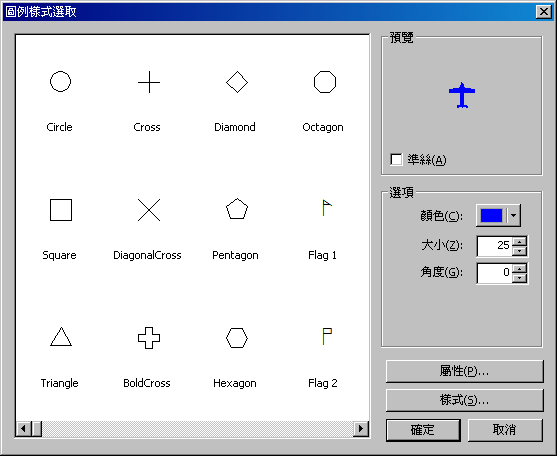Image resolution: width=557 pixels, height=456 pixels.
Task: Enable the 準絲(A) checkbox
Action: (396, 159)
